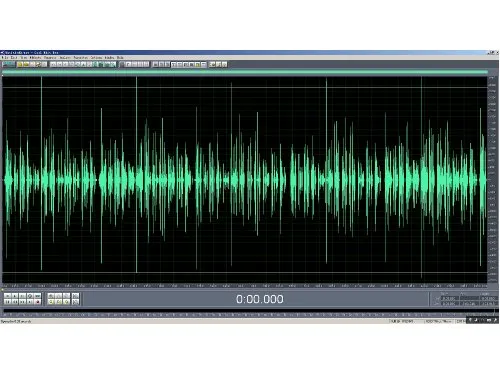Screen dimensions: 500x375
Task: Open the Effects menu
Action: (36, 58)
